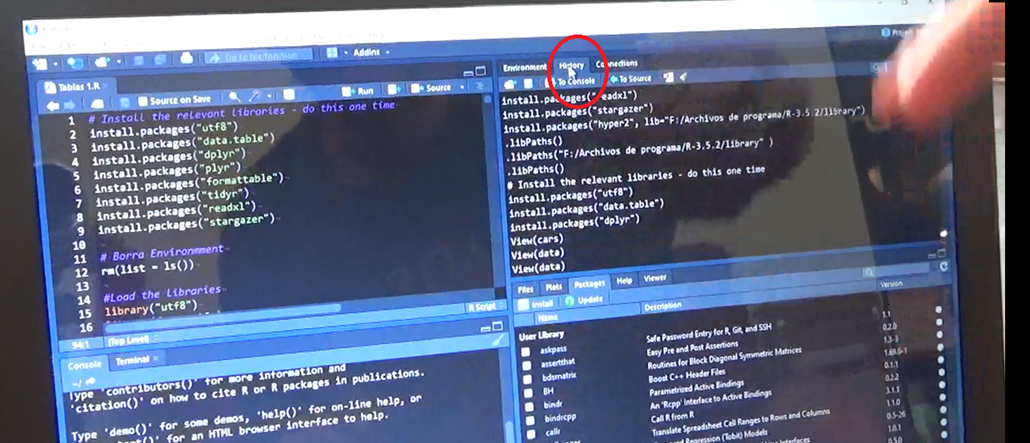Viewport: 1030px width, 443px height.
Task: Open the Source button dropdown arrow
Action: pyautogui.click(x=461, y=87)
